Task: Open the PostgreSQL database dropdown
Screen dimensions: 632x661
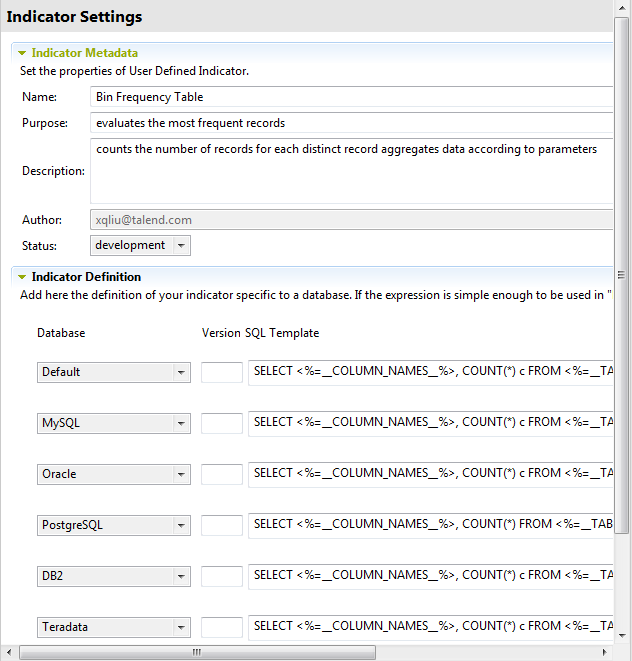Action: coord(181,525)
